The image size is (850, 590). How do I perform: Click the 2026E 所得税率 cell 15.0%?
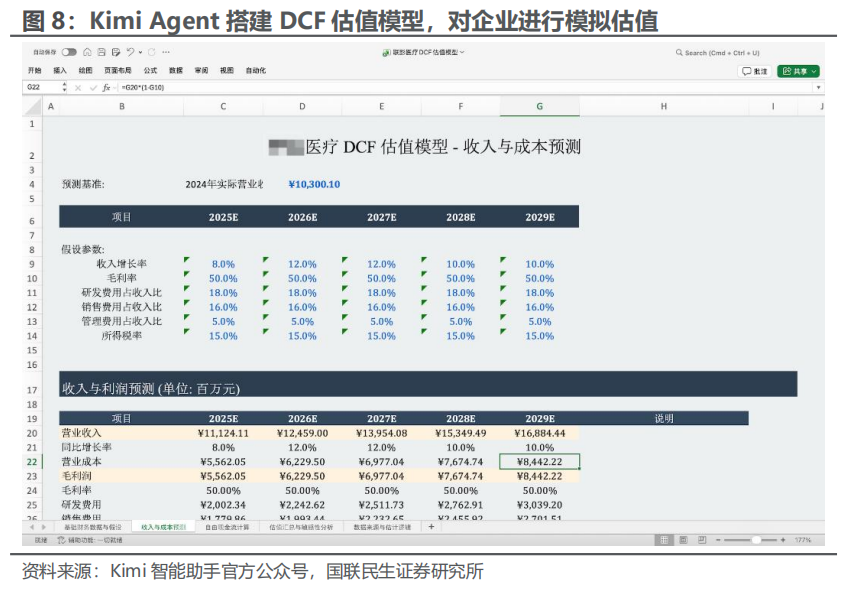pos(302,336)
